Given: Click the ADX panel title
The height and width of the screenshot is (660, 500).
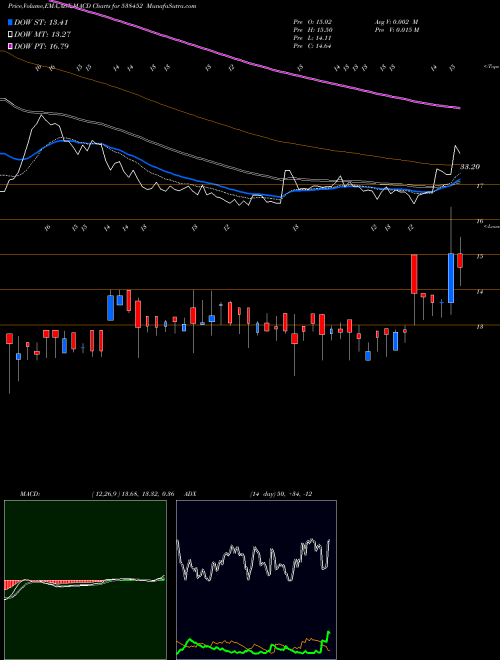Looking at the screenshot, I should 190,494.
